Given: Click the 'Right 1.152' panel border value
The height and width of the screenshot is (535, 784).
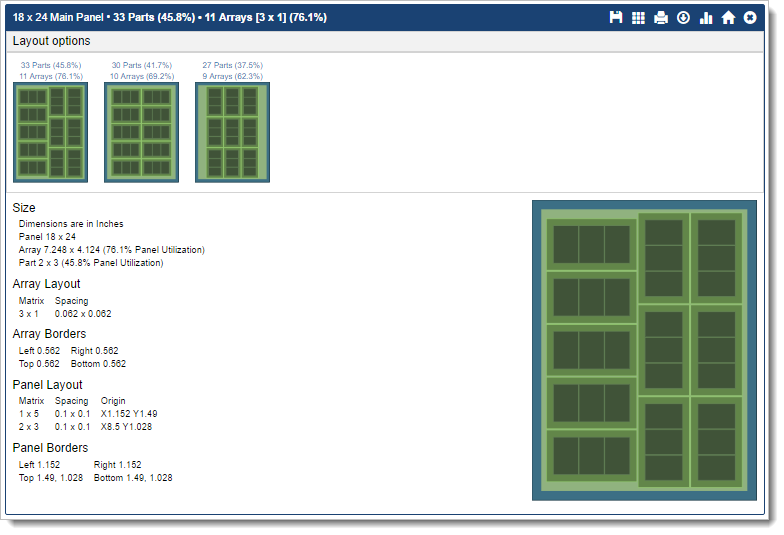Looking at the screenshot, I should pos(118,464).
